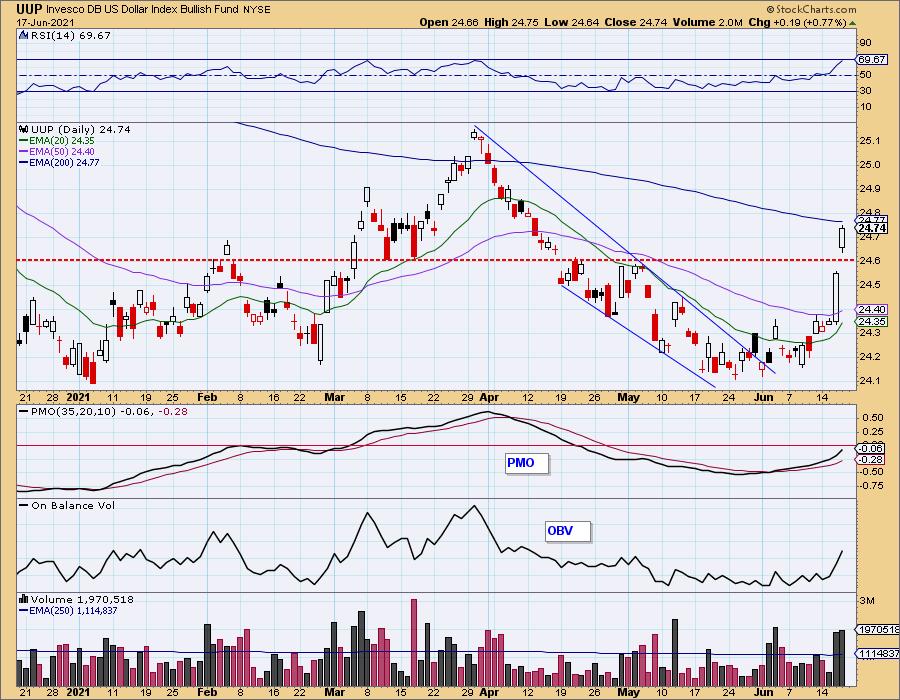Click the blue PMO annotation box
This screenshot has width=900, height=700.
pos(527,463)
